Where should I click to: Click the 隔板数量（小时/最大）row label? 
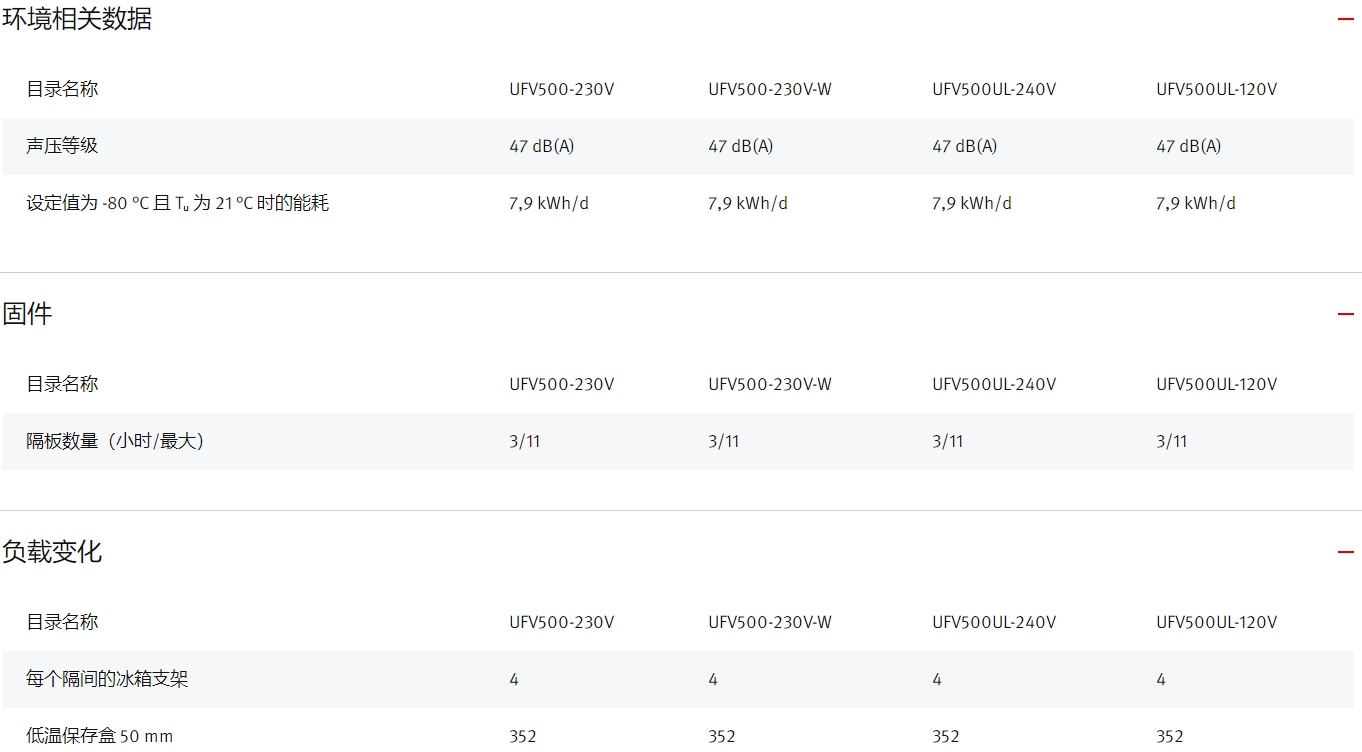[x=115, y=441]
